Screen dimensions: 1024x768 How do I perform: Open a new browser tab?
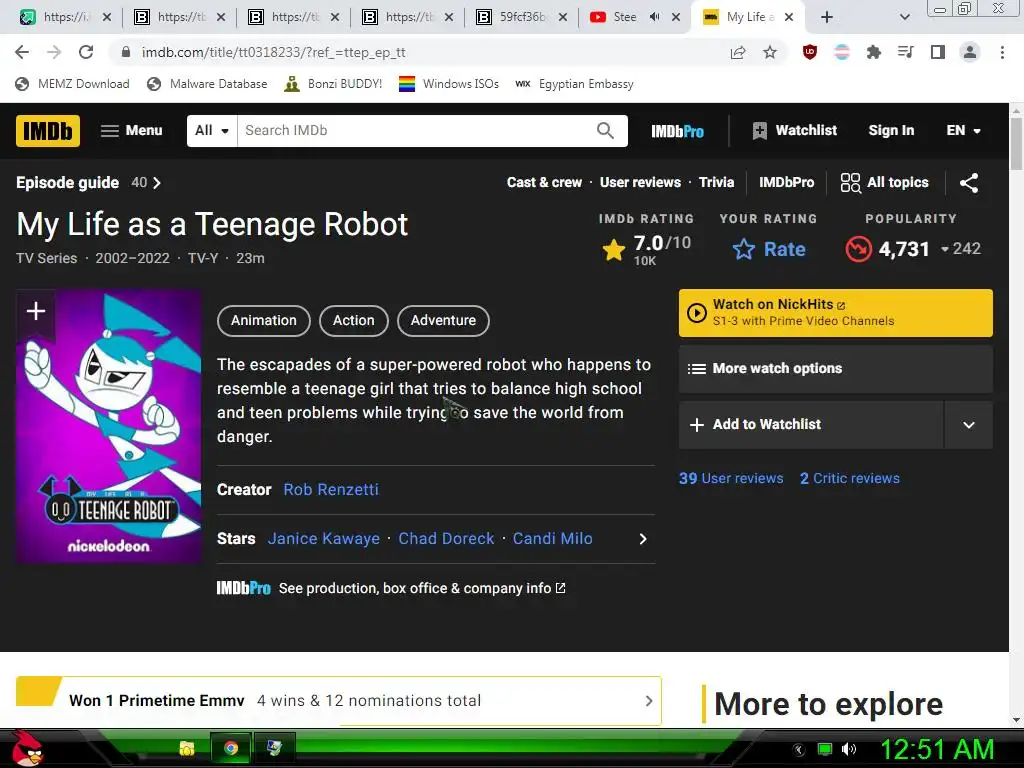827,18
